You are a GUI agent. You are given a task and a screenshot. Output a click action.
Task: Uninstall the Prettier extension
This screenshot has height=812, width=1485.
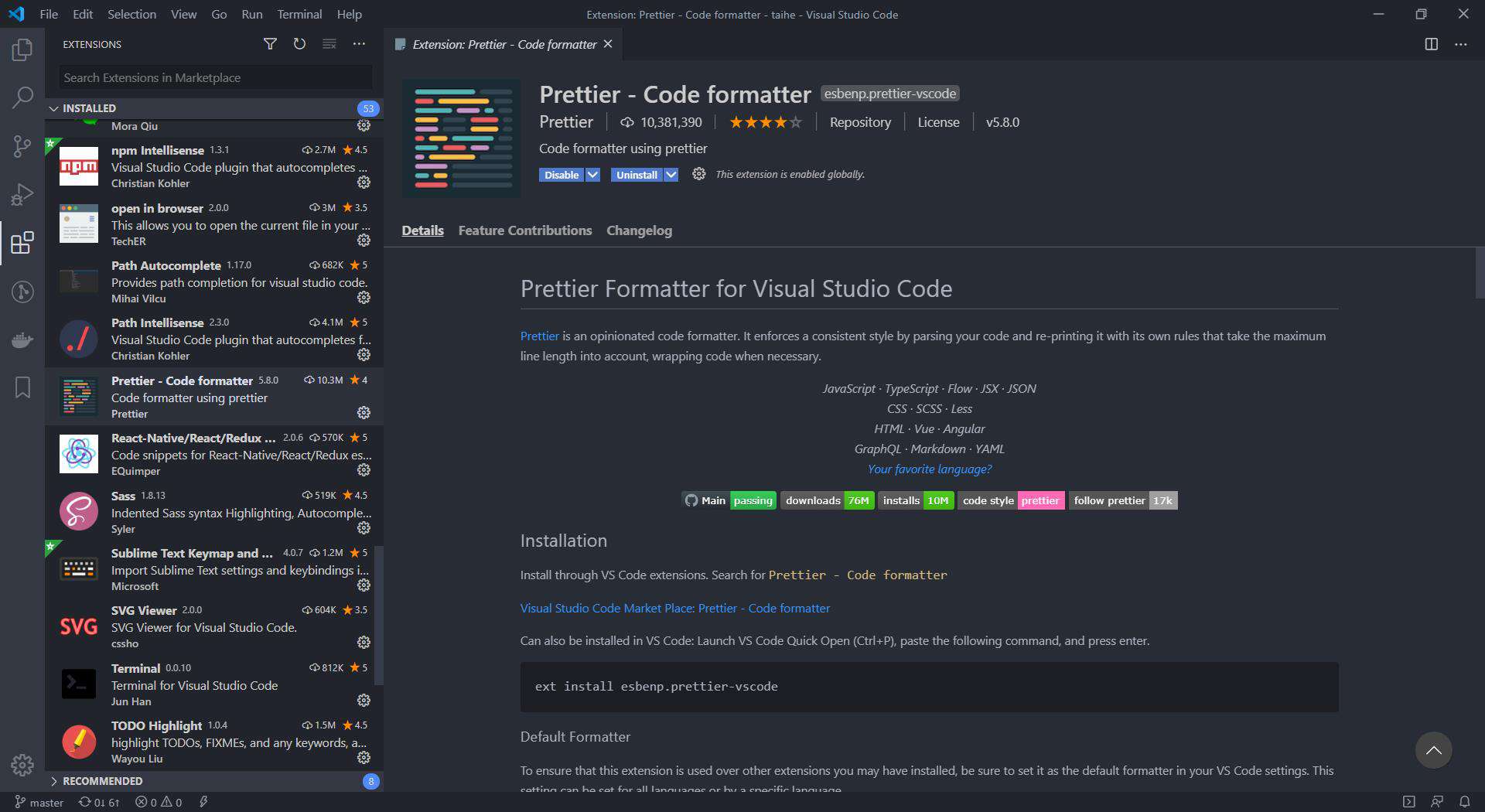[637, 175]
